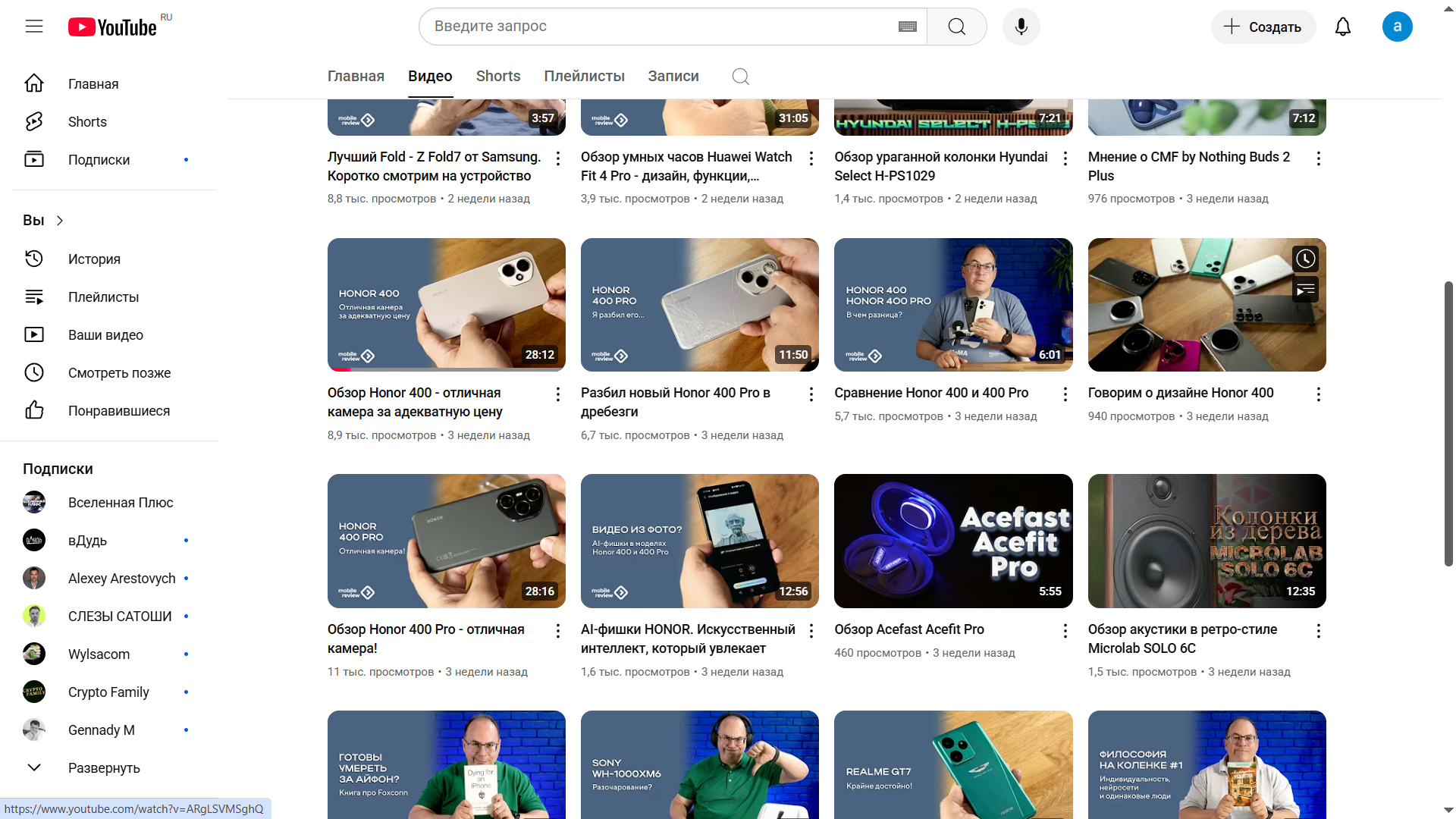Open more options for Разбил новый Honor video

tap(811, 394)
